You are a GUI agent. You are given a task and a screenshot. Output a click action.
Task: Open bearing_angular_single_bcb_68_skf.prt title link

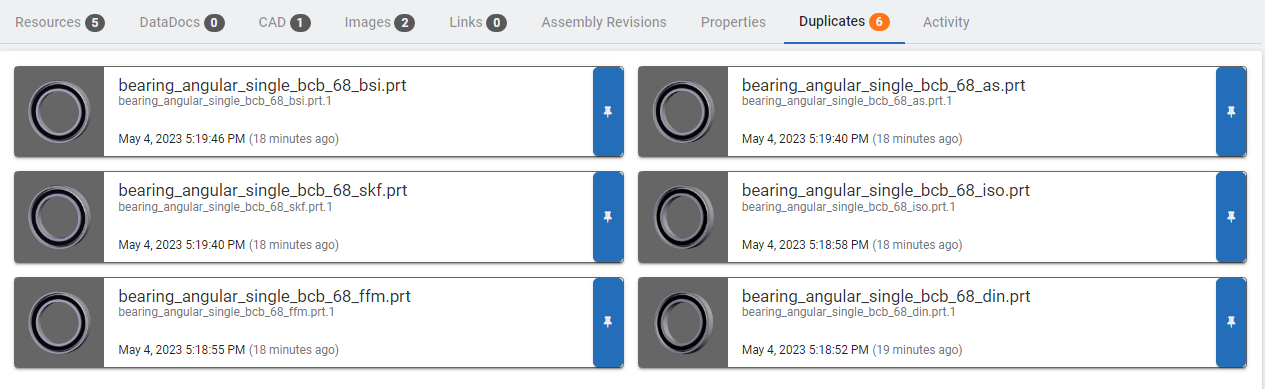click(263, 190)
